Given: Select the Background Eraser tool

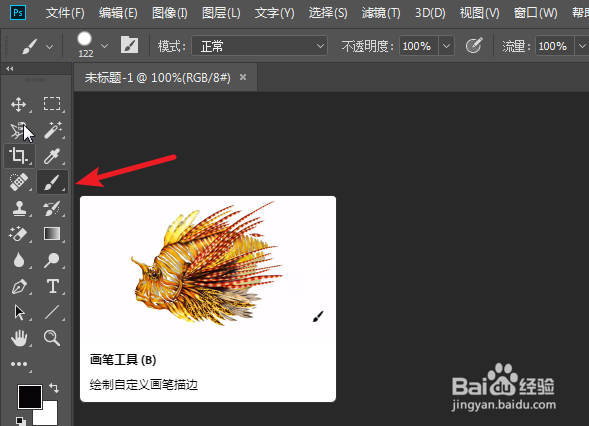Looking at the screenshot, I should [18, 234].
